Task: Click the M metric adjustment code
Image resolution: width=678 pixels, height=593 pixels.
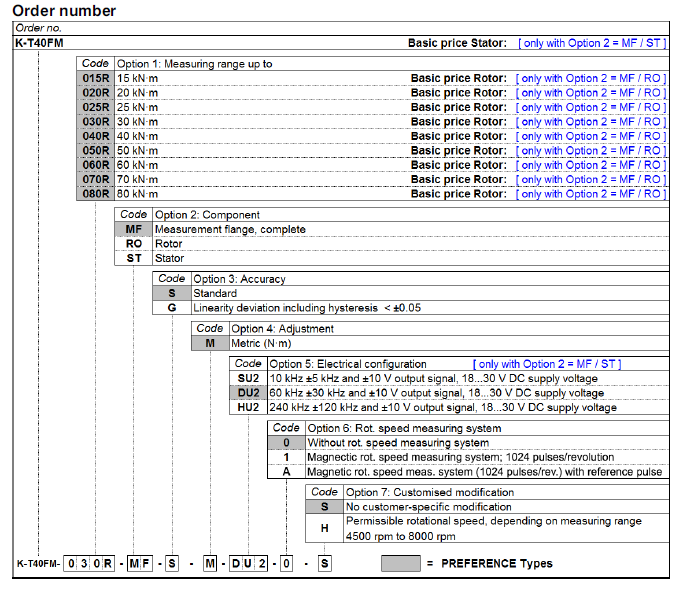Action: [x=210, y=343]
